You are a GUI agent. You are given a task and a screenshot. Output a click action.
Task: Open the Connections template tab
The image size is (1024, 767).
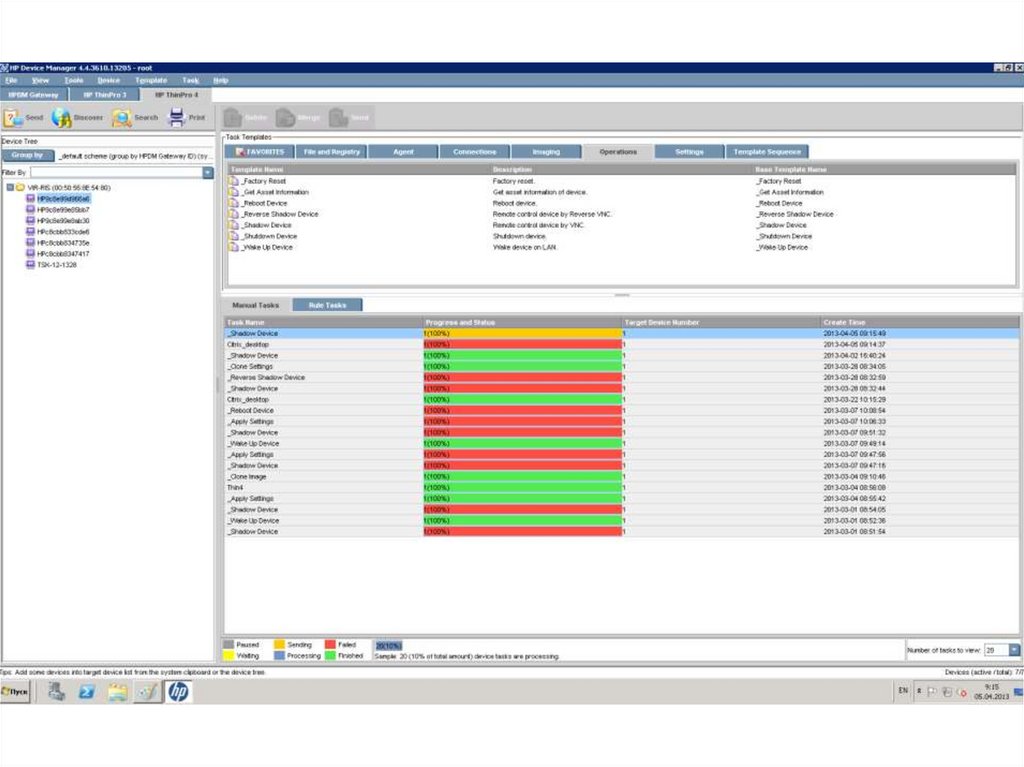[475, 152]
